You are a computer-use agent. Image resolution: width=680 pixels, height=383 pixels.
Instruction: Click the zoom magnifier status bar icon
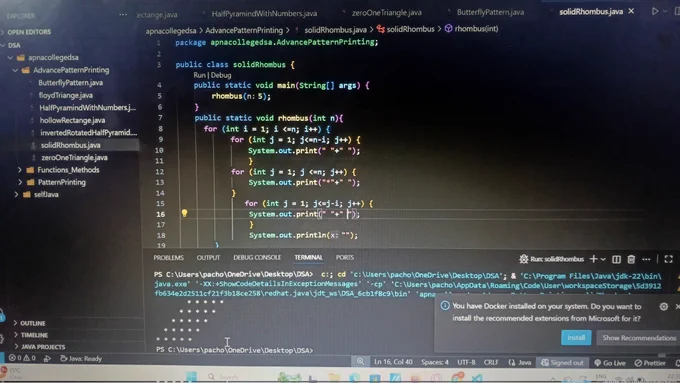pos(360,362)
